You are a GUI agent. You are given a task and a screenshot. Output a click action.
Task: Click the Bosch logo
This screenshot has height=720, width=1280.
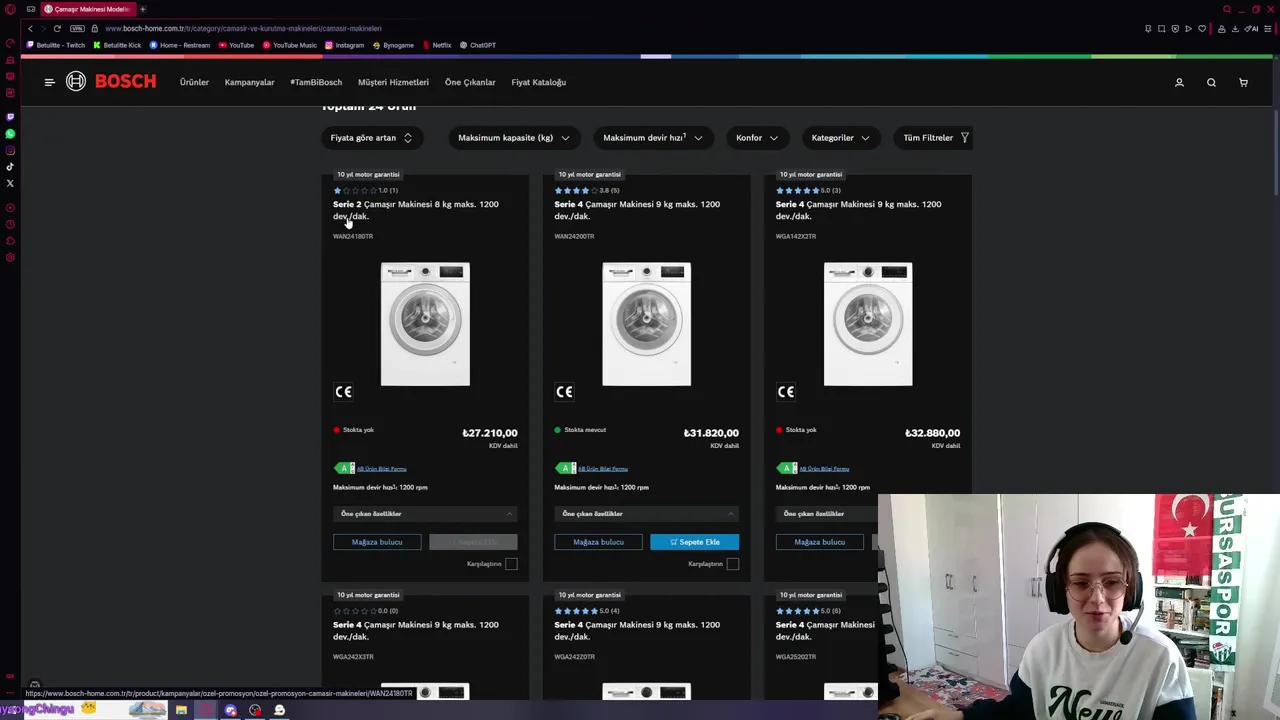click(111, 82)
